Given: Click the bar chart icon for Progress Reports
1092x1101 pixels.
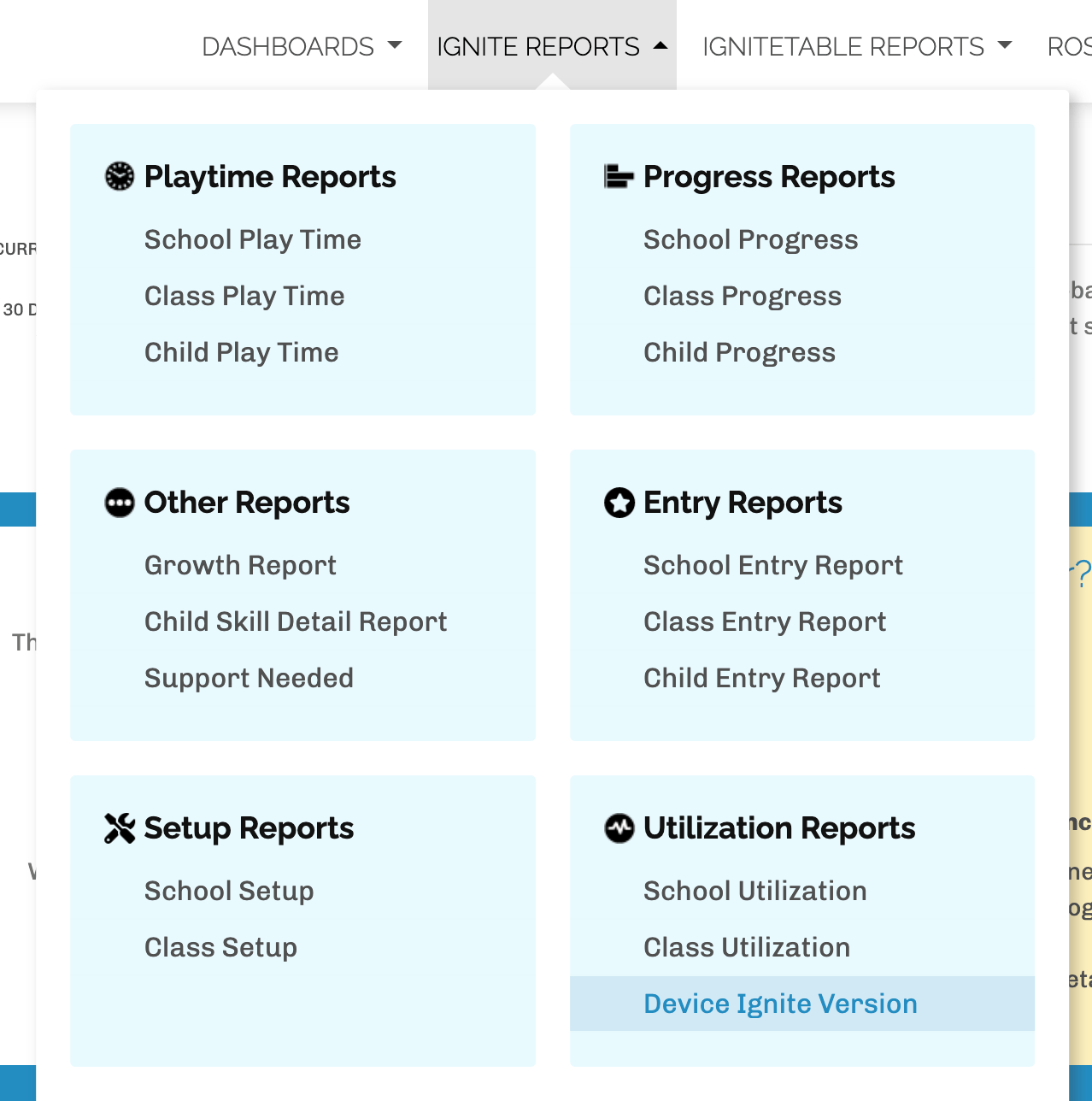Looking at the screenshot, I should click(616, 176).
